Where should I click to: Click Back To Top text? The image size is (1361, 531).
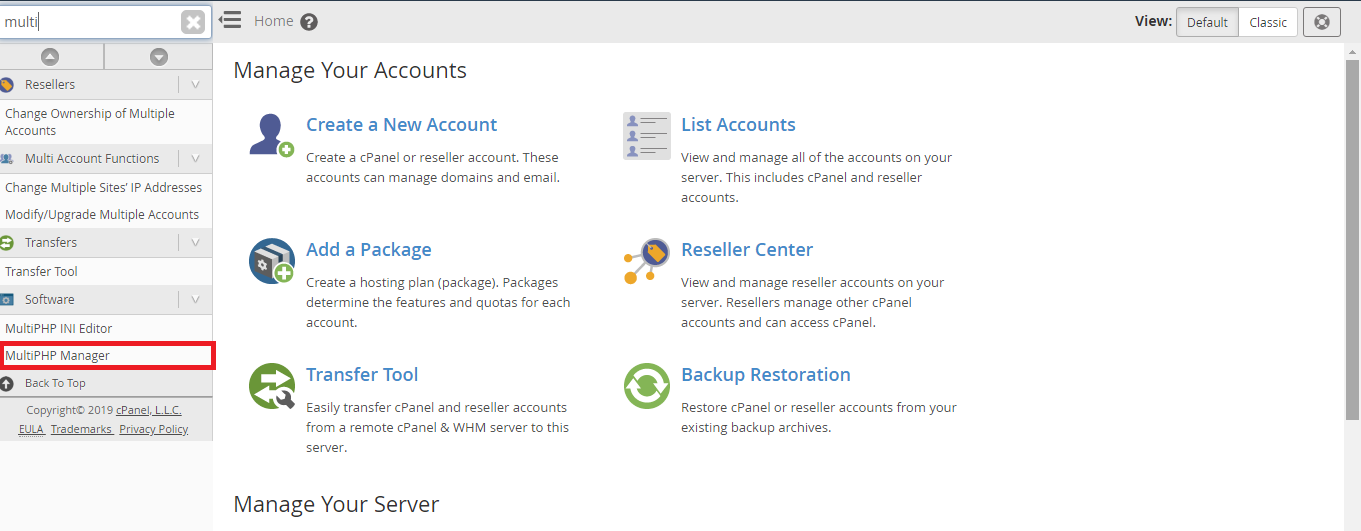click(55, 383)
